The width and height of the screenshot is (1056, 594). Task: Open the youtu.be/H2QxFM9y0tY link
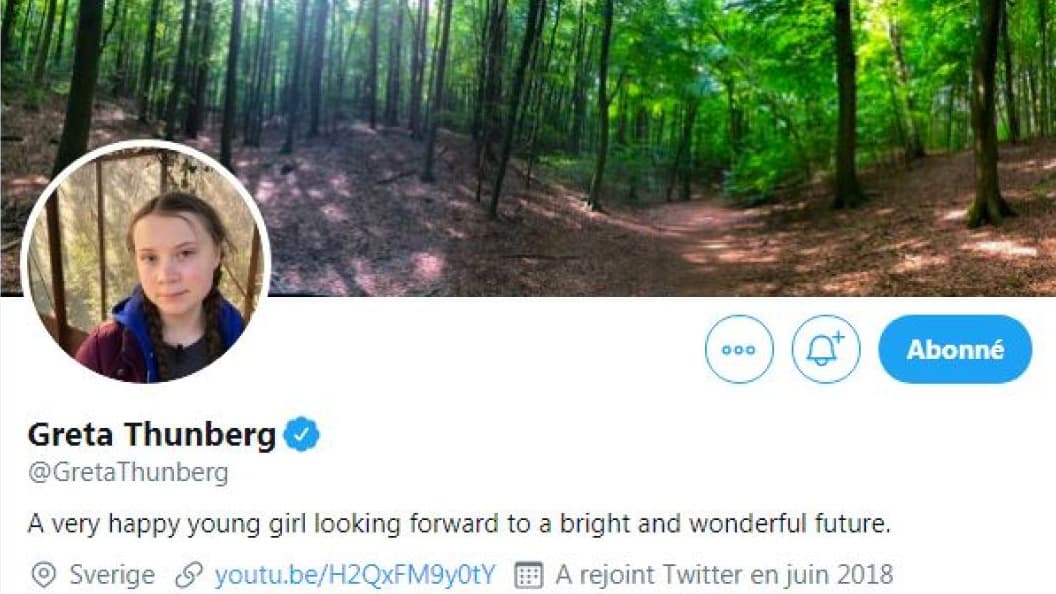(x=354, y=575)
